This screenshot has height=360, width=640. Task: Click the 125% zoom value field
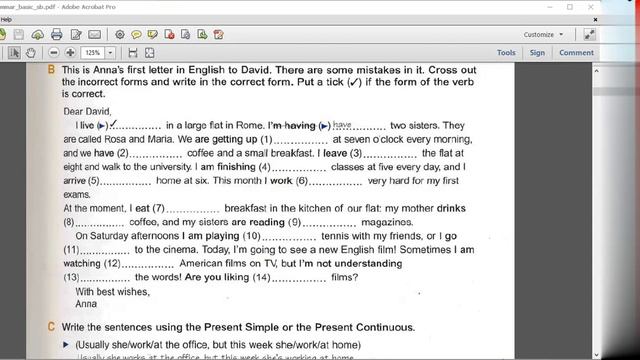[93, 53]
